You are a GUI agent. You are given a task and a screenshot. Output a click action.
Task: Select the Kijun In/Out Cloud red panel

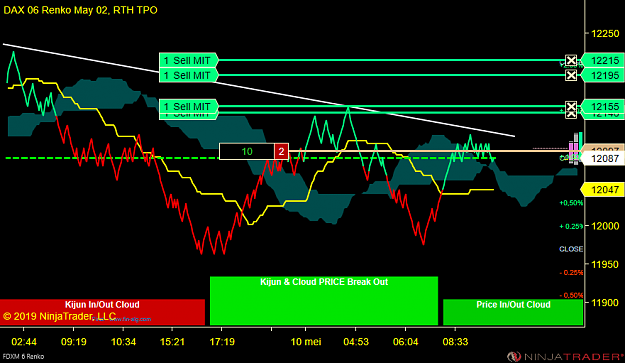102,312
